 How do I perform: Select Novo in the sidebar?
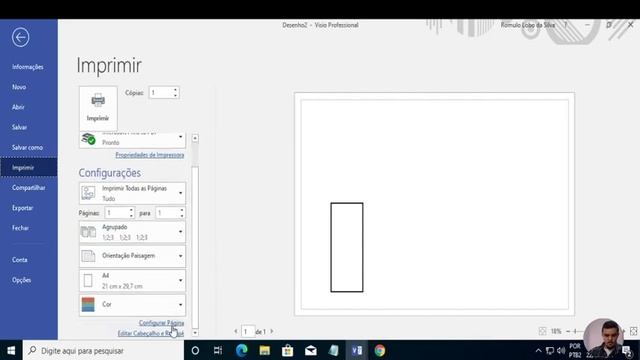click(19, 87)
